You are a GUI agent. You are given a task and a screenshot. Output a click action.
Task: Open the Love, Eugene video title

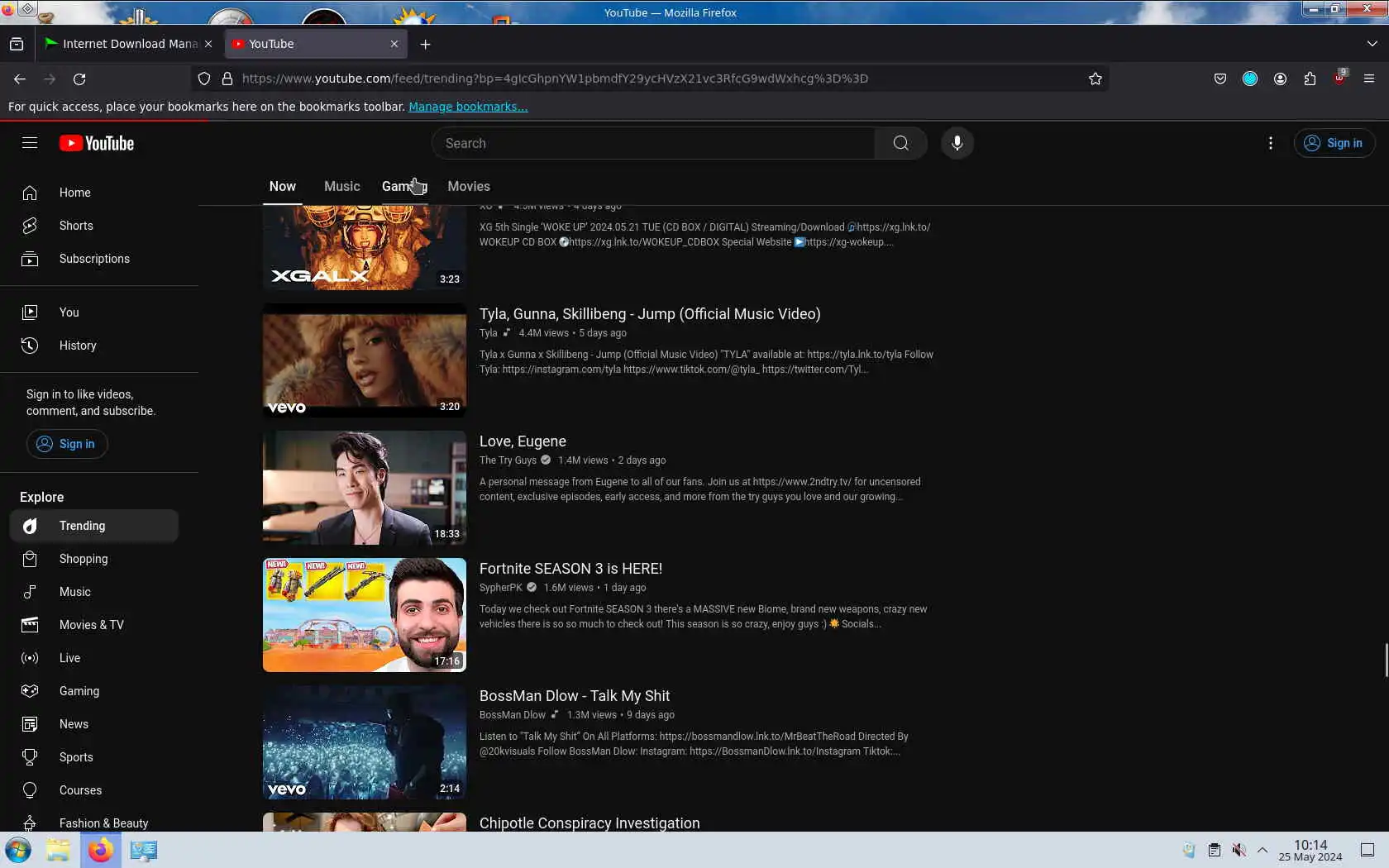click(523, 441)
